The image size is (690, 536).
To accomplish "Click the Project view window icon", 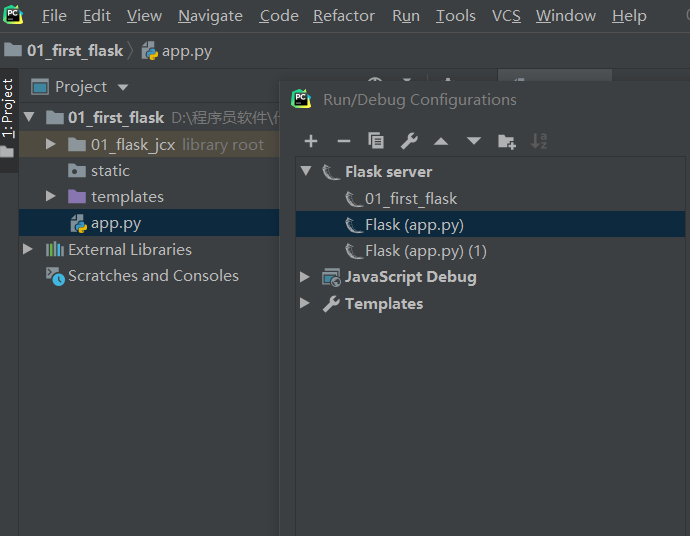I will pos(40,87).
